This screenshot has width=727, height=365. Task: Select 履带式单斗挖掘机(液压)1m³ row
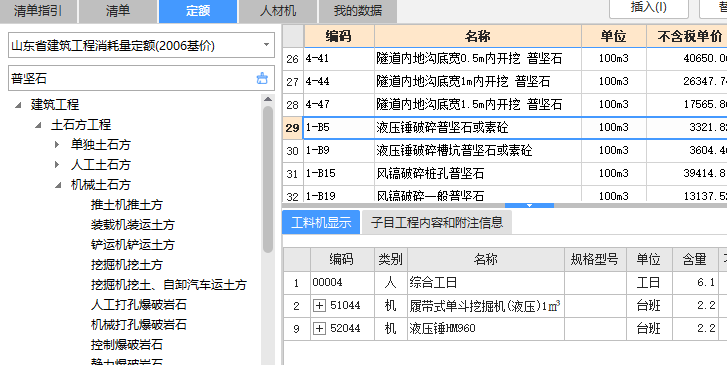pyautogui.click(x=485, y=306)
